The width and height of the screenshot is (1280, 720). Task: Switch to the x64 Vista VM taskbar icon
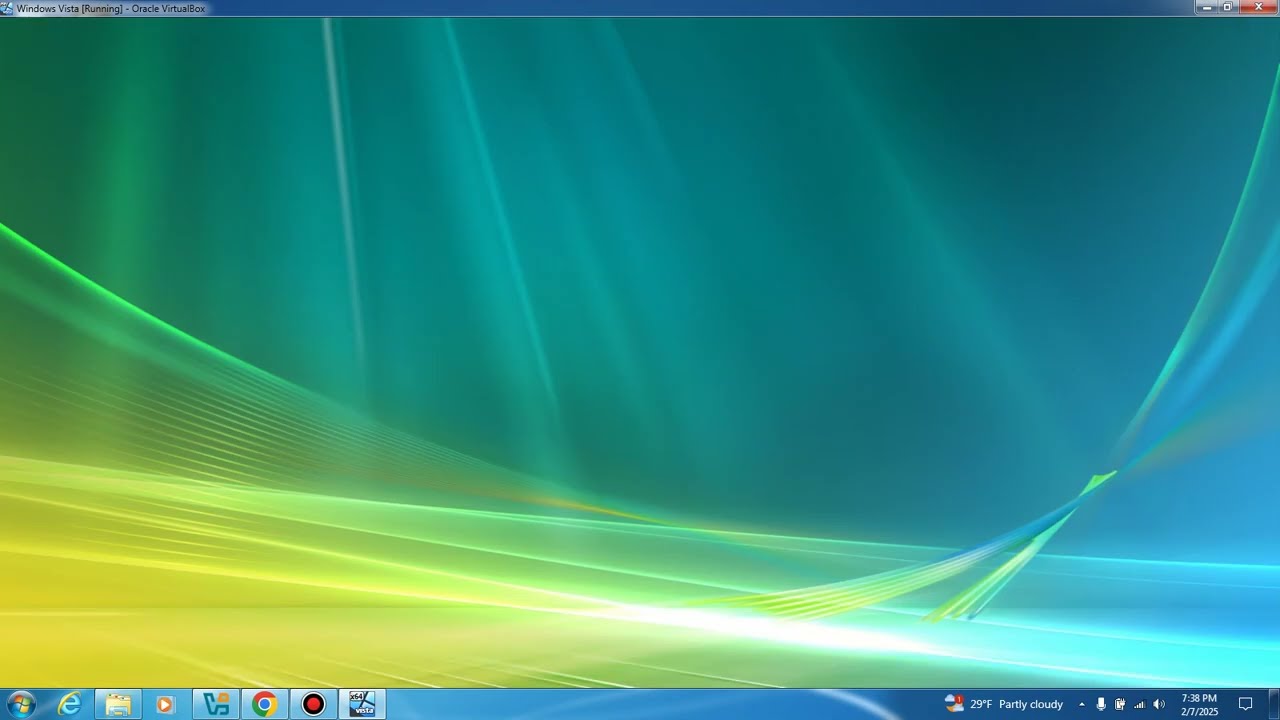362,704
